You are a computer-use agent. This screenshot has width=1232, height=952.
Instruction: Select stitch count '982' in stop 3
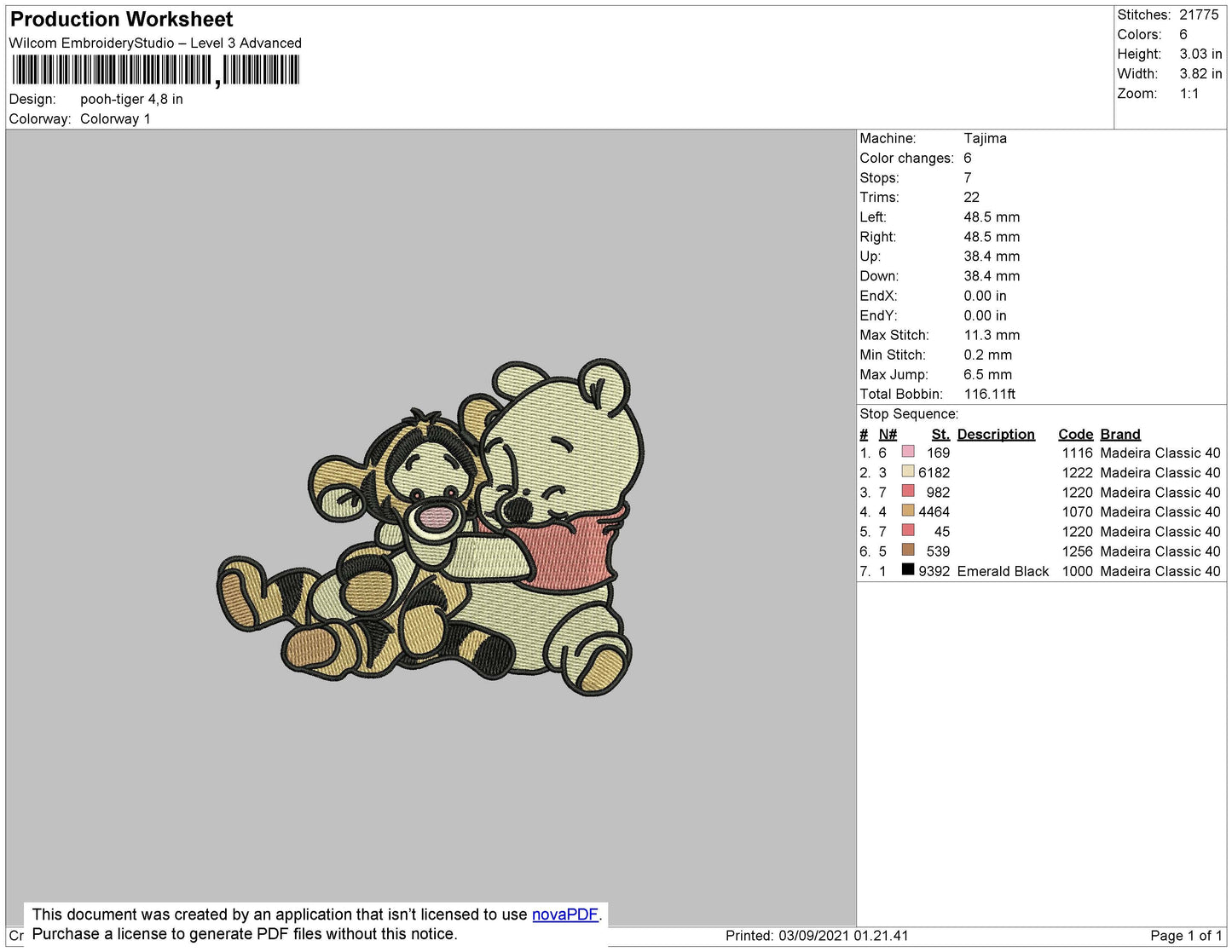[938, 492]
